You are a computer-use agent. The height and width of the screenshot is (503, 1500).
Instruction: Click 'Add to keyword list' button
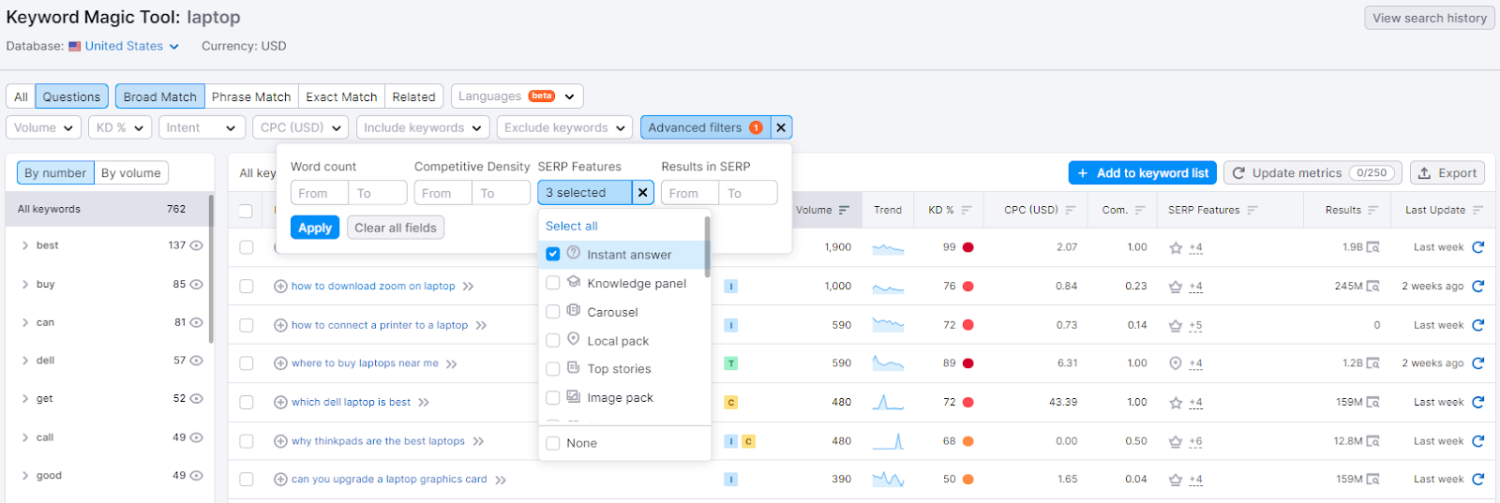point(1142,173)
